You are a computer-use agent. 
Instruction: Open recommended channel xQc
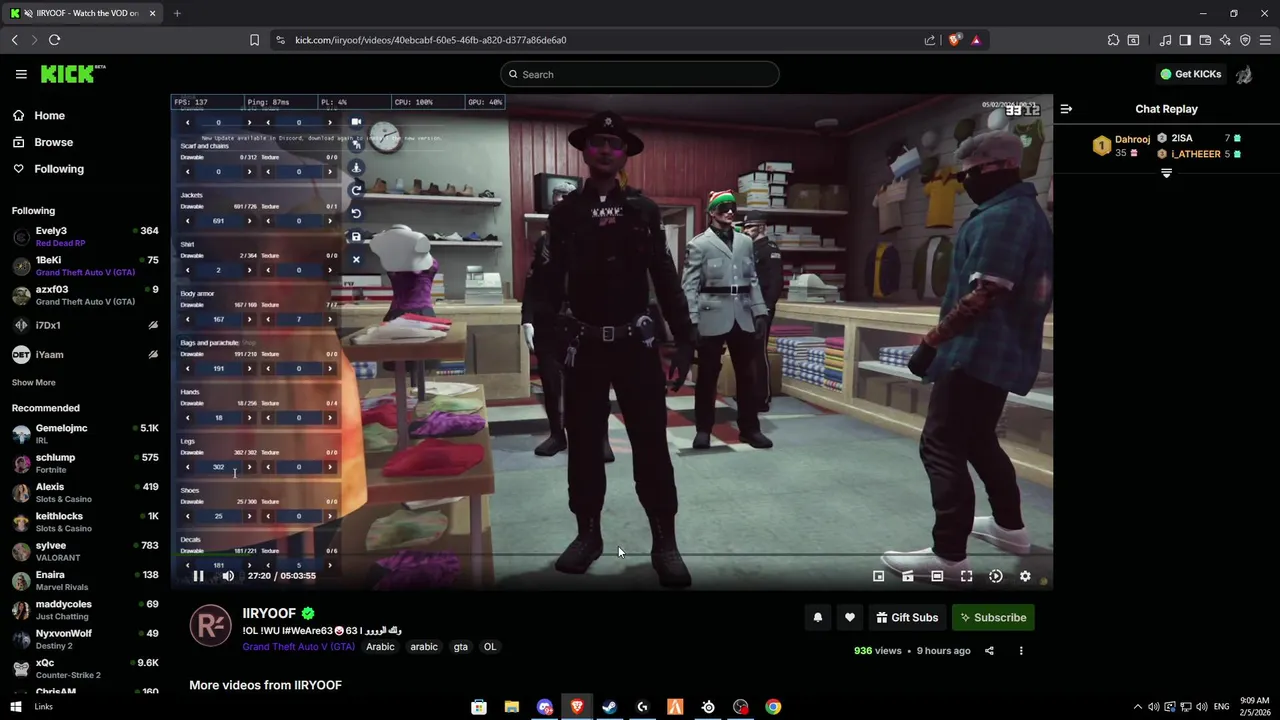(85, 668)
